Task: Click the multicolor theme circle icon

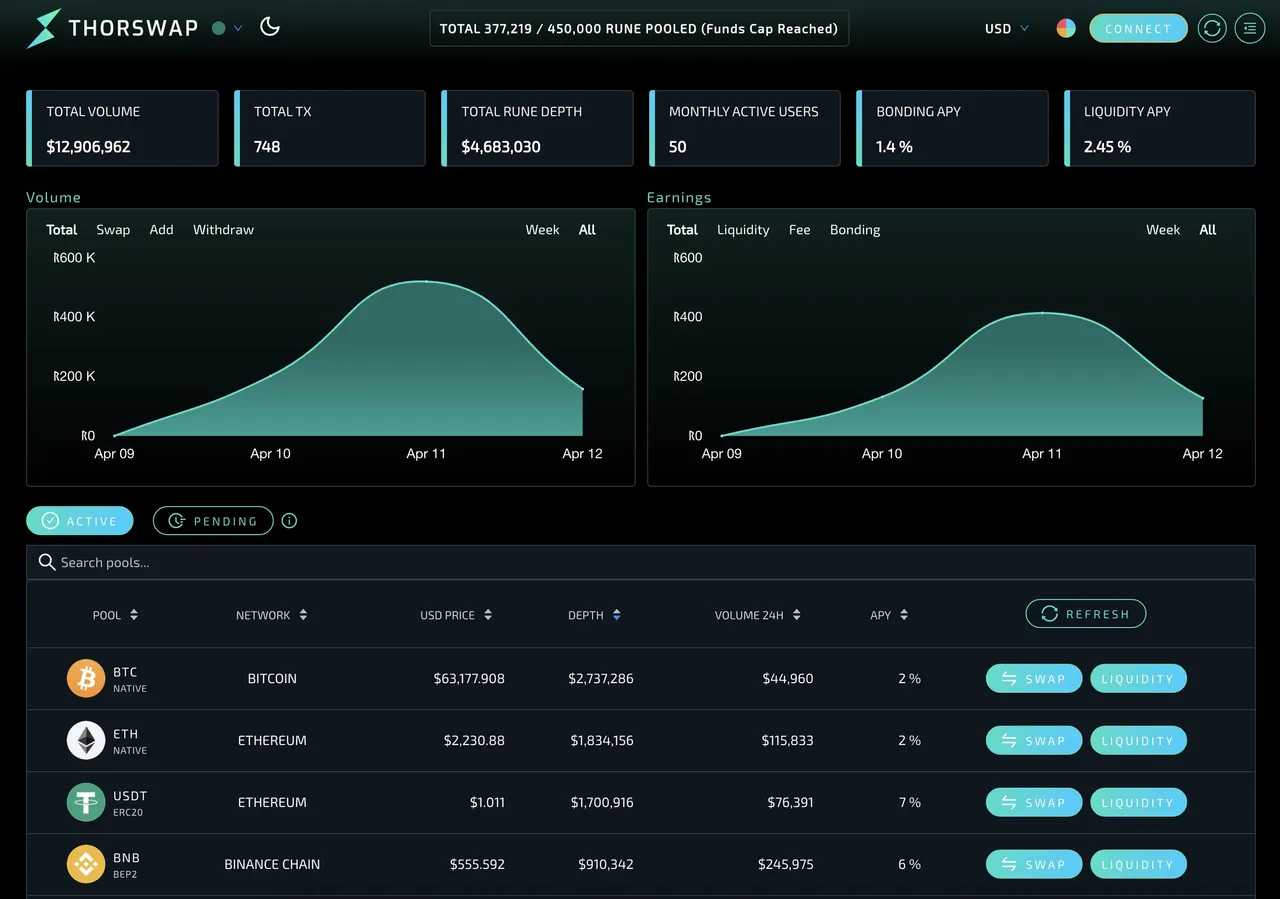Action: click(1066, 28)
